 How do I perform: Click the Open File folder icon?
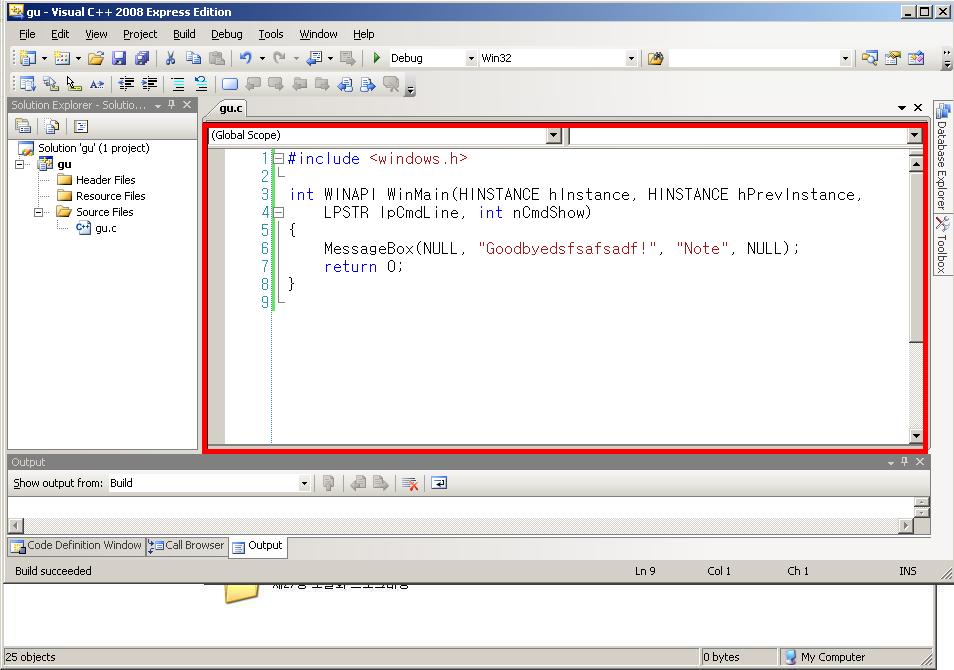[x=96, y=58]
